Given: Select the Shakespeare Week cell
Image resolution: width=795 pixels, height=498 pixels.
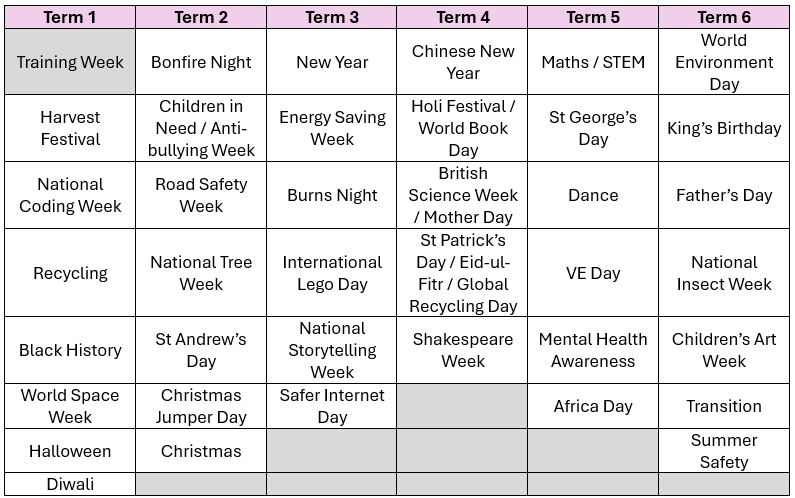Looking at the screenshot, I should (463, 350).
